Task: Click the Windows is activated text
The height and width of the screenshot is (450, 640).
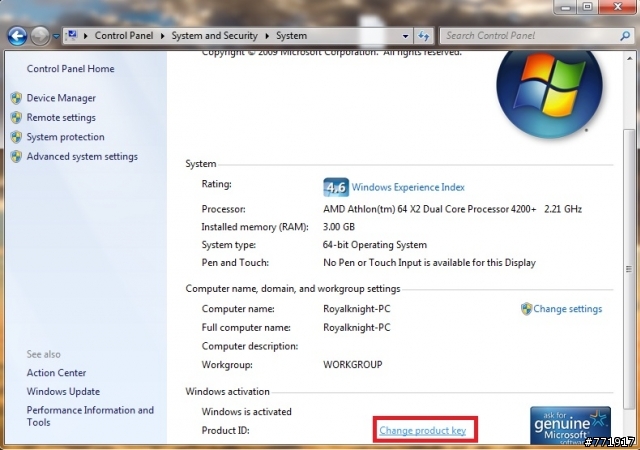Action: coord(247,412)
